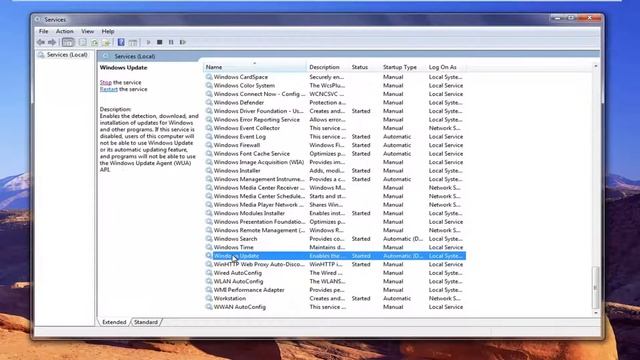Toggle Show/Hide Console Tree button
640x360 pixels.
coord(68,42)
